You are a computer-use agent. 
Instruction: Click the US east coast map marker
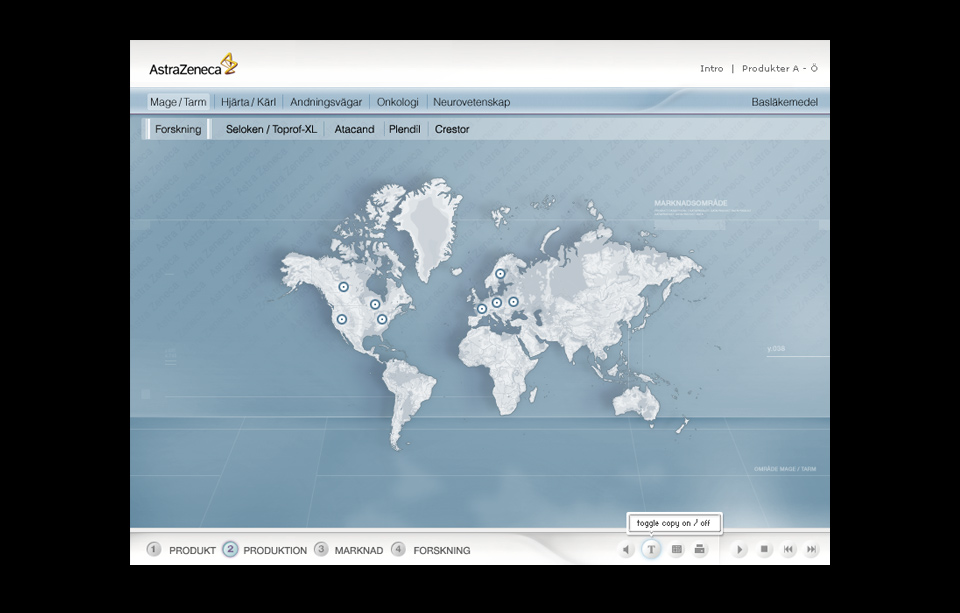(382, 319)
